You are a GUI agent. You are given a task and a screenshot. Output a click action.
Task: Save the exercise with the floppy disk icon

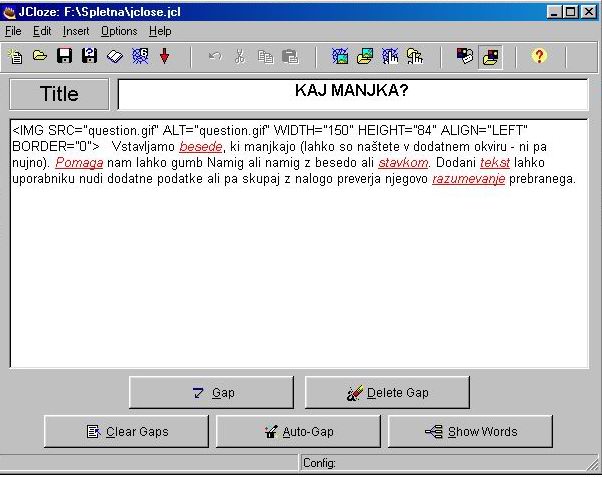pos(64,57)
